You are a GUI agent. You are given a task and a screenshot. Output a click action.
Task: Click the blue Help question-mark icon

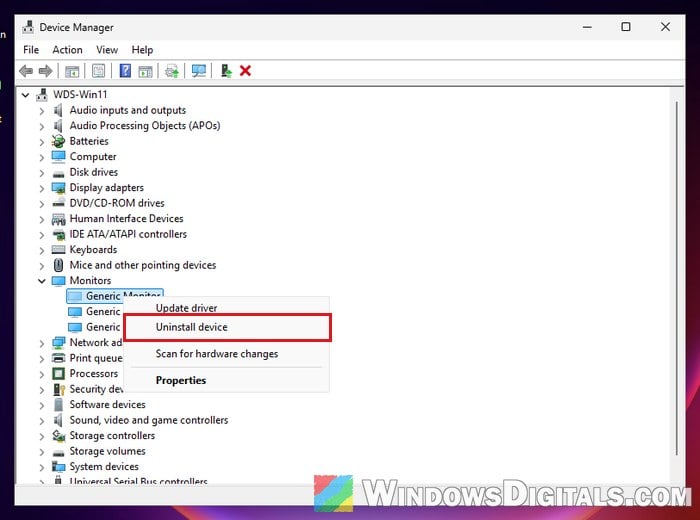125,71
